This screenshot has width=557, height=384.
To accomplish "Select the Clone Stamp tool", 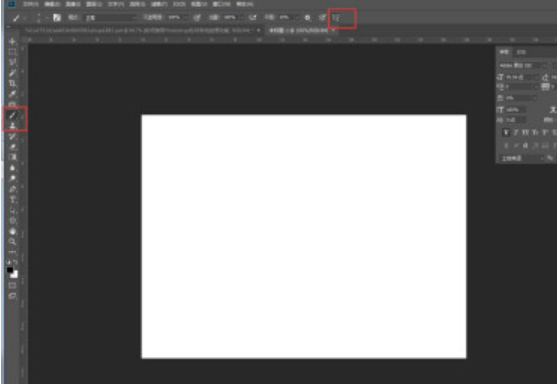I will [12, 125].
